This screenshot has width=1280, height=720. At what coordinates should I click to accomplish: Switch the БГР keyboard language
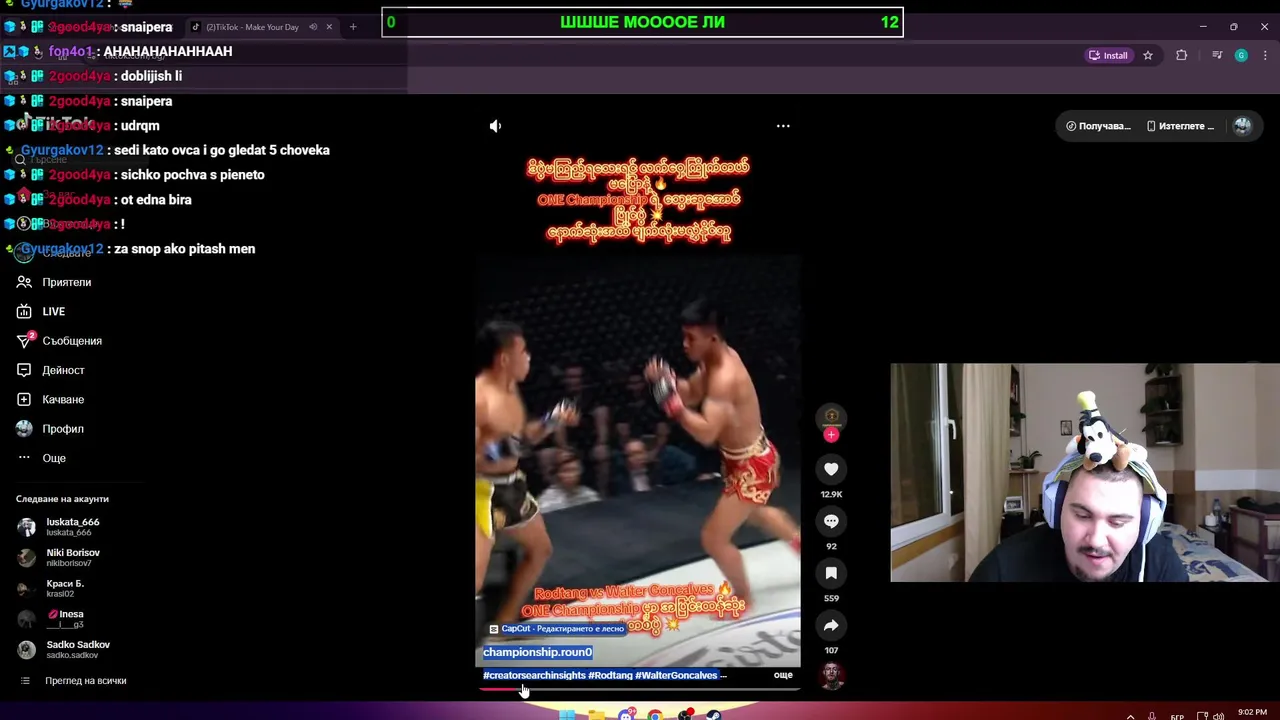click(1178, 717)
